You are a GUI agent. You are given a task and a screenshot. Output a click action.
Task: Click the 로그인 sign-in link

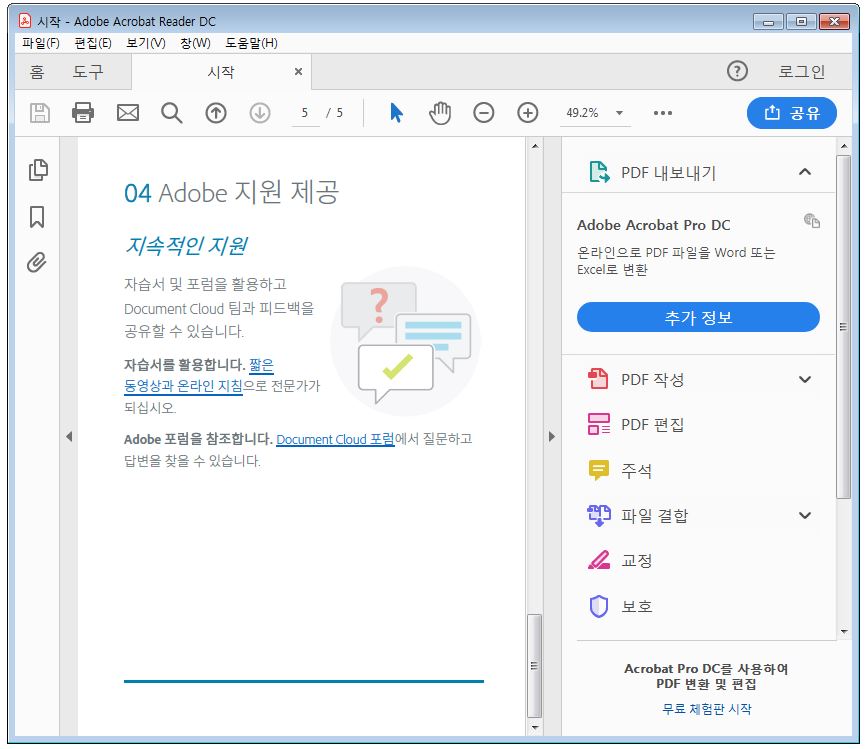(801, 71)
